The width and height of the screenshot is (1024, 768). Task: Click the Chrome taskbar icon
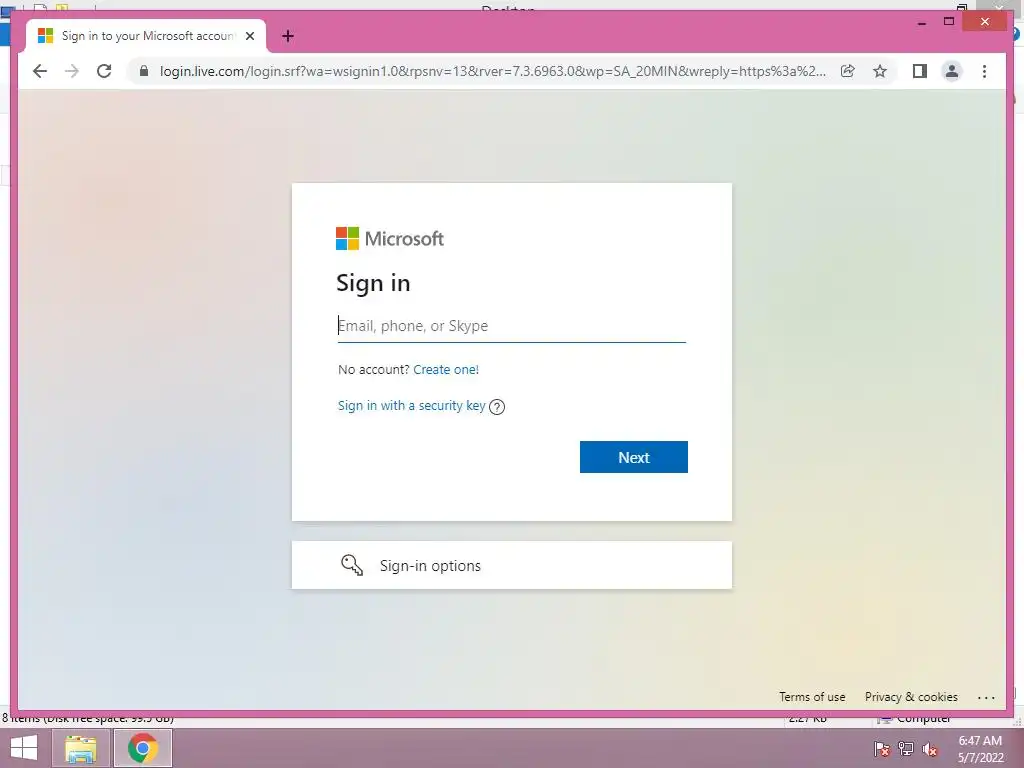pos(143,748)
